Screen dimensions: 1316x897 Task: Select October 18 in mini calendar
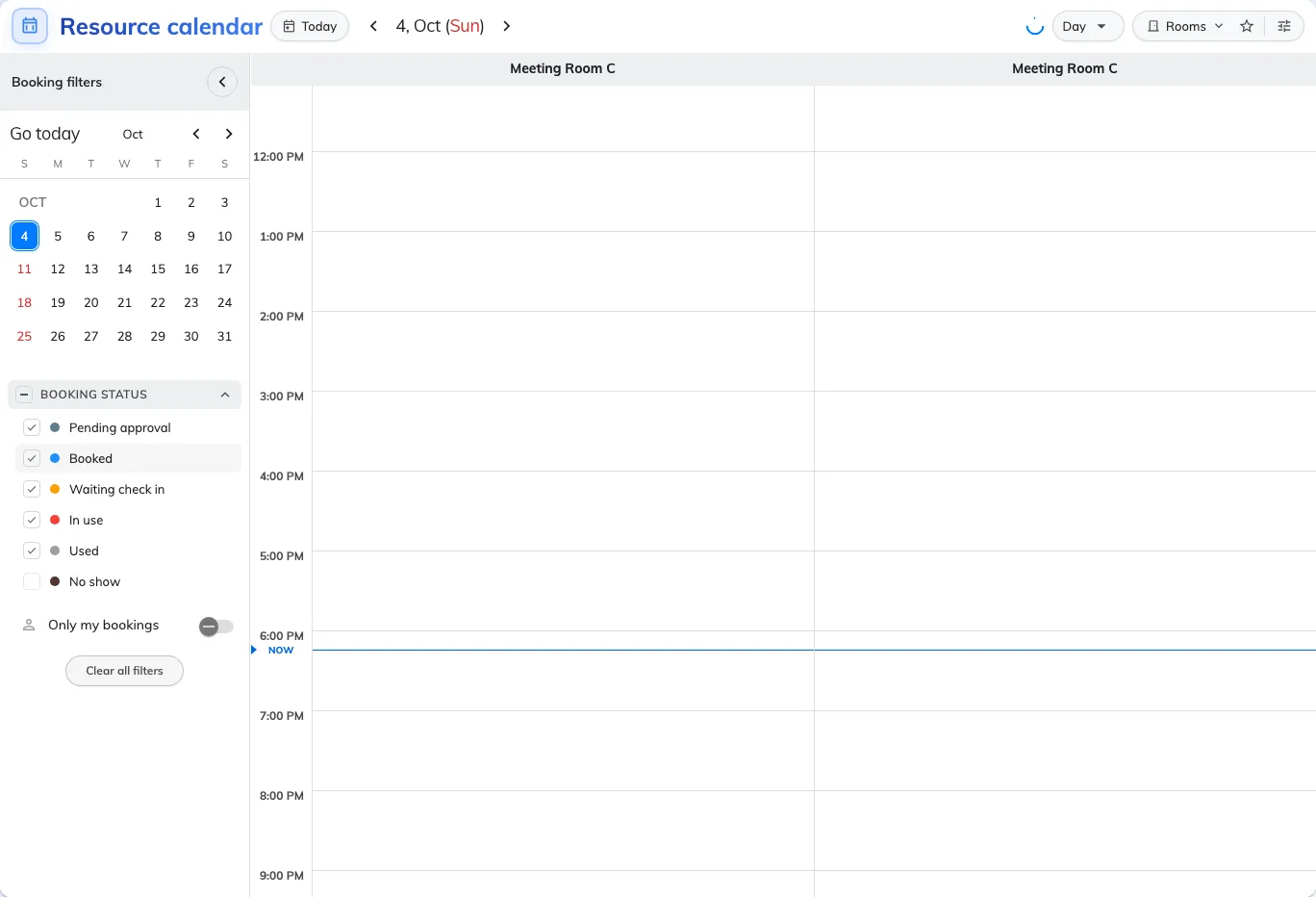(x=25, y=302)
